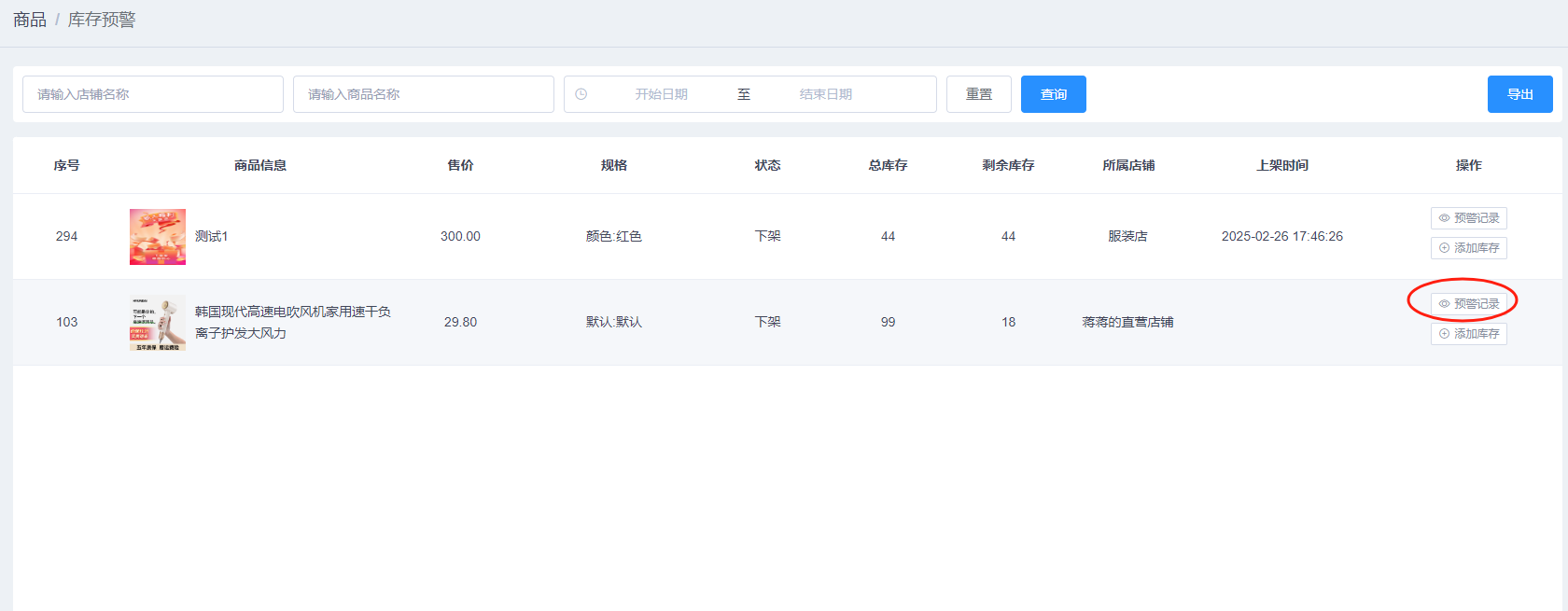Open the hair dryer product thumbnail
The width and height of the screenshot is (1568, 611).
158,323
